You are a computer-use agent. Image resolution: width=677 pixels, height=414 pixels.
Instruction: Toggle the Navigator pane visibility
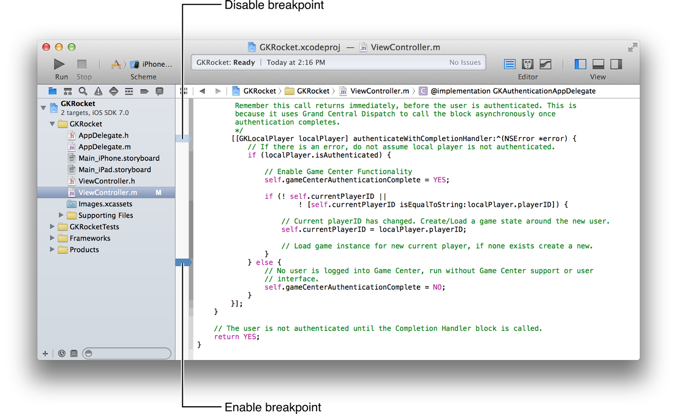(580, 64)
